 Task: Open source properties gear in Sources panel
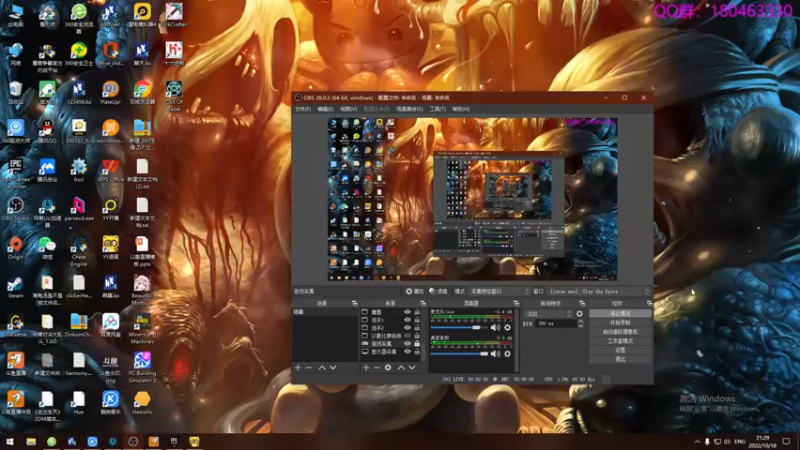click(x=388, y=367)
